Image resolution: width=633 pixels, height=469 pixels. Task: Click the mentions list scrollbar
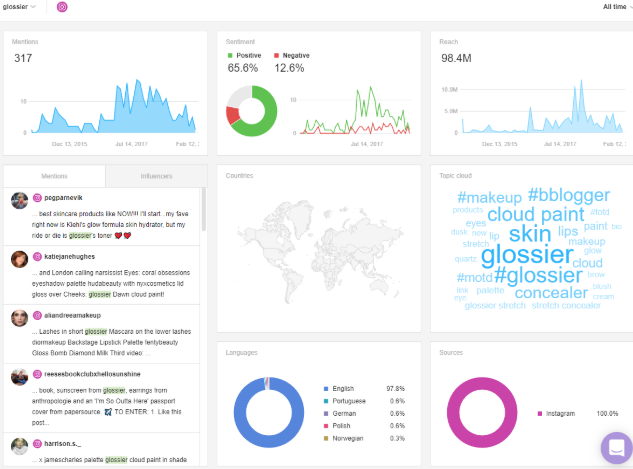click(204, 210)
